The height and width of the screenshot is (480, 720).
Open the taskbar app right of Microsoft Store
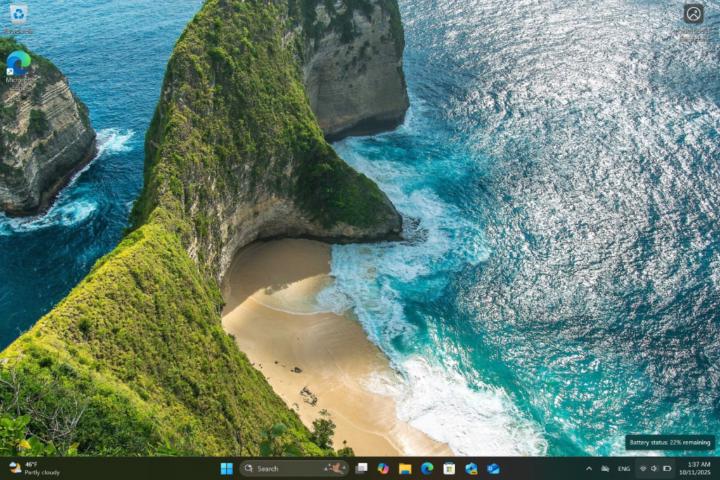tap(471, 468)
